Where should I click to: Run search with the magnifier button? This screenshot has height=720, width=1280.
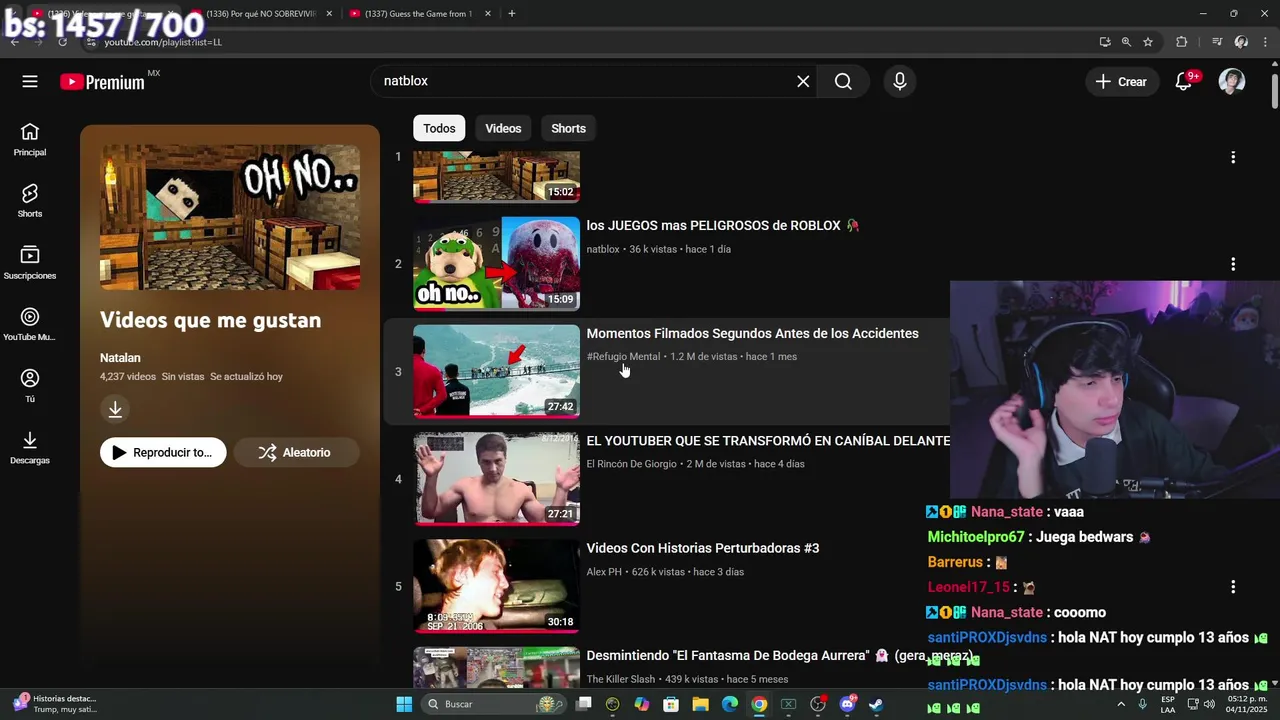[x=843, y=81]
